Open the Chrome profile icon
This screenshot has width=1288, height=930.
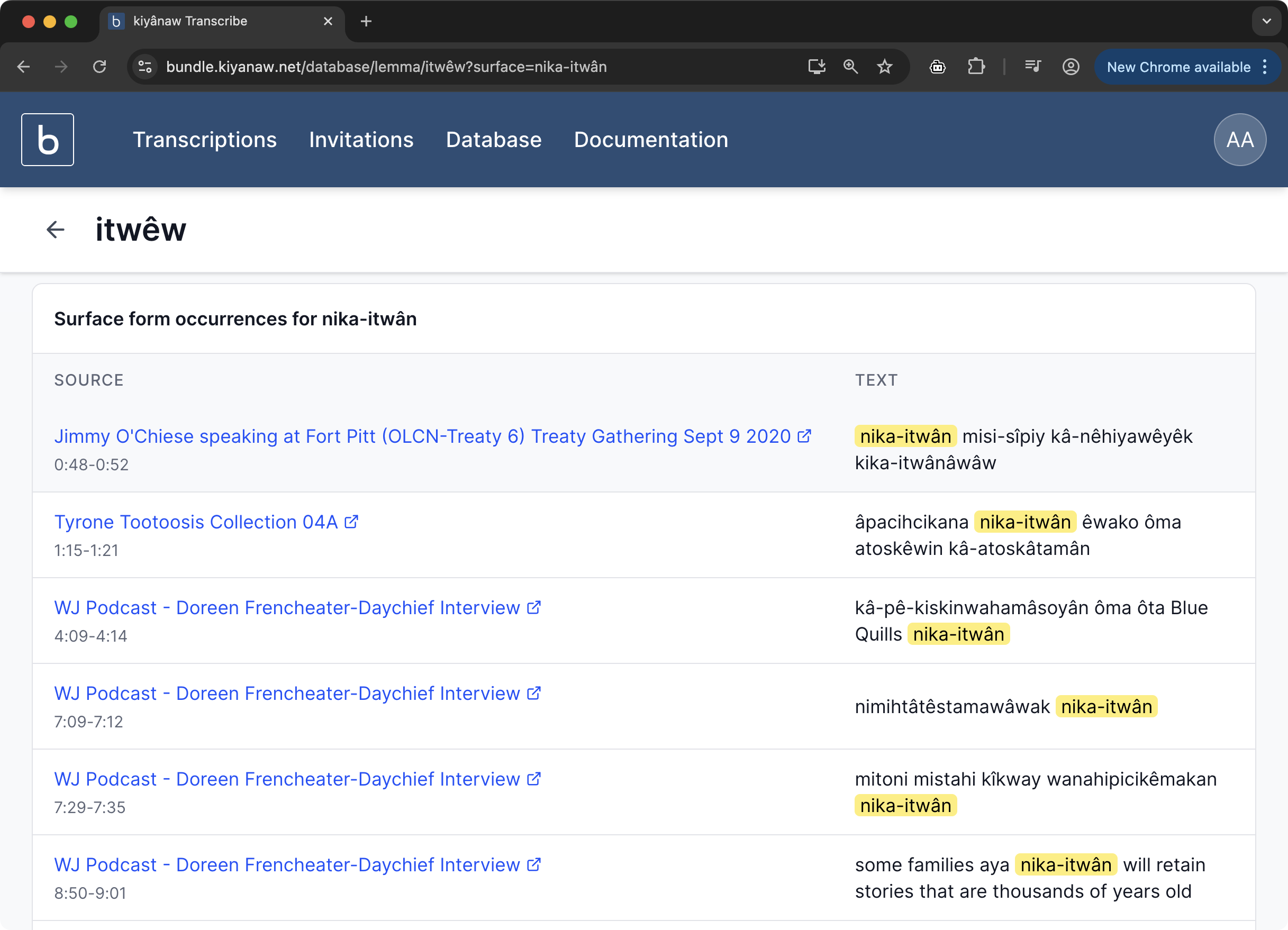(x=1071, y=67)
